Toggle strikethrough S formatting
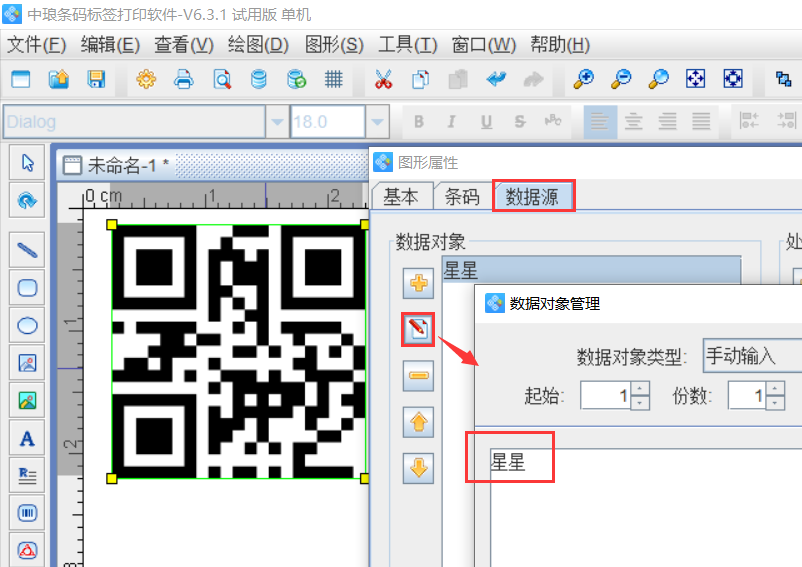 pos(520,122)
